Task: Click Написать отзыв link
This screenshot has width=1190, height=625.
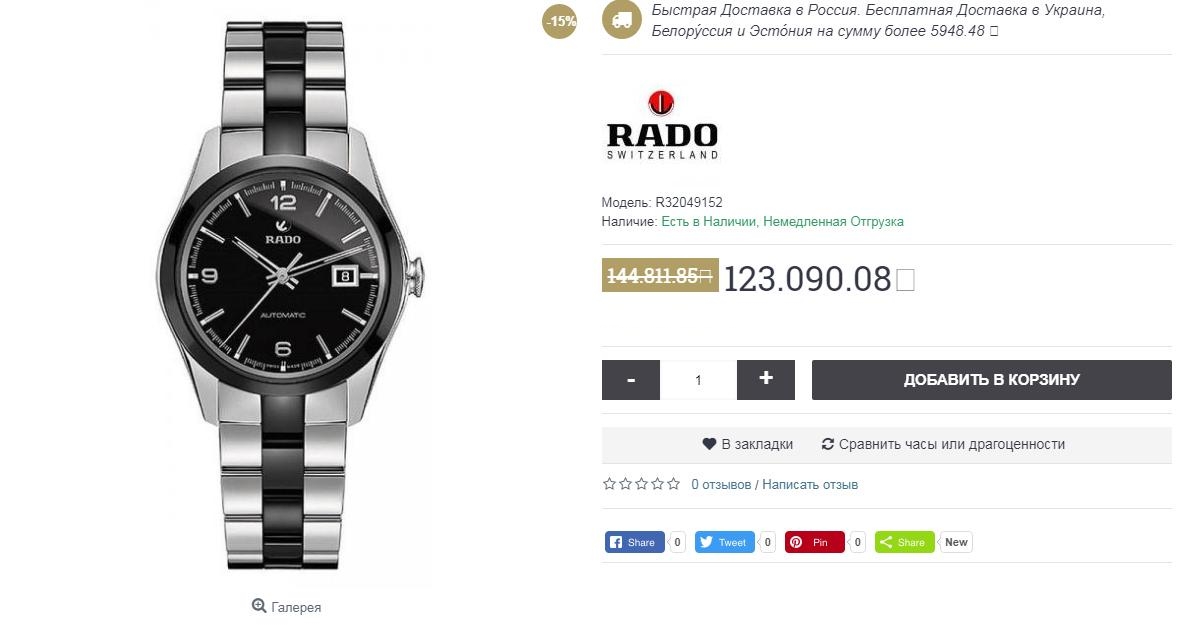Action: [810, 484]
